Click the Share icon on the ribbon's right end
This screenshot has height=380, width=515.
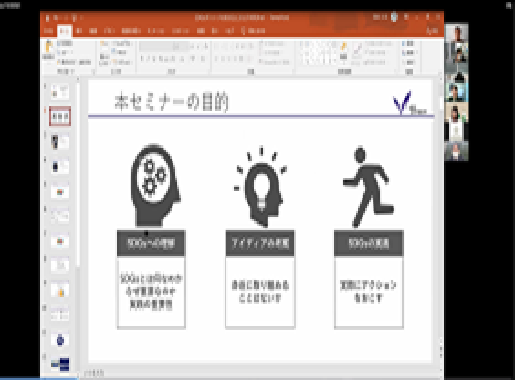(432, 31)
